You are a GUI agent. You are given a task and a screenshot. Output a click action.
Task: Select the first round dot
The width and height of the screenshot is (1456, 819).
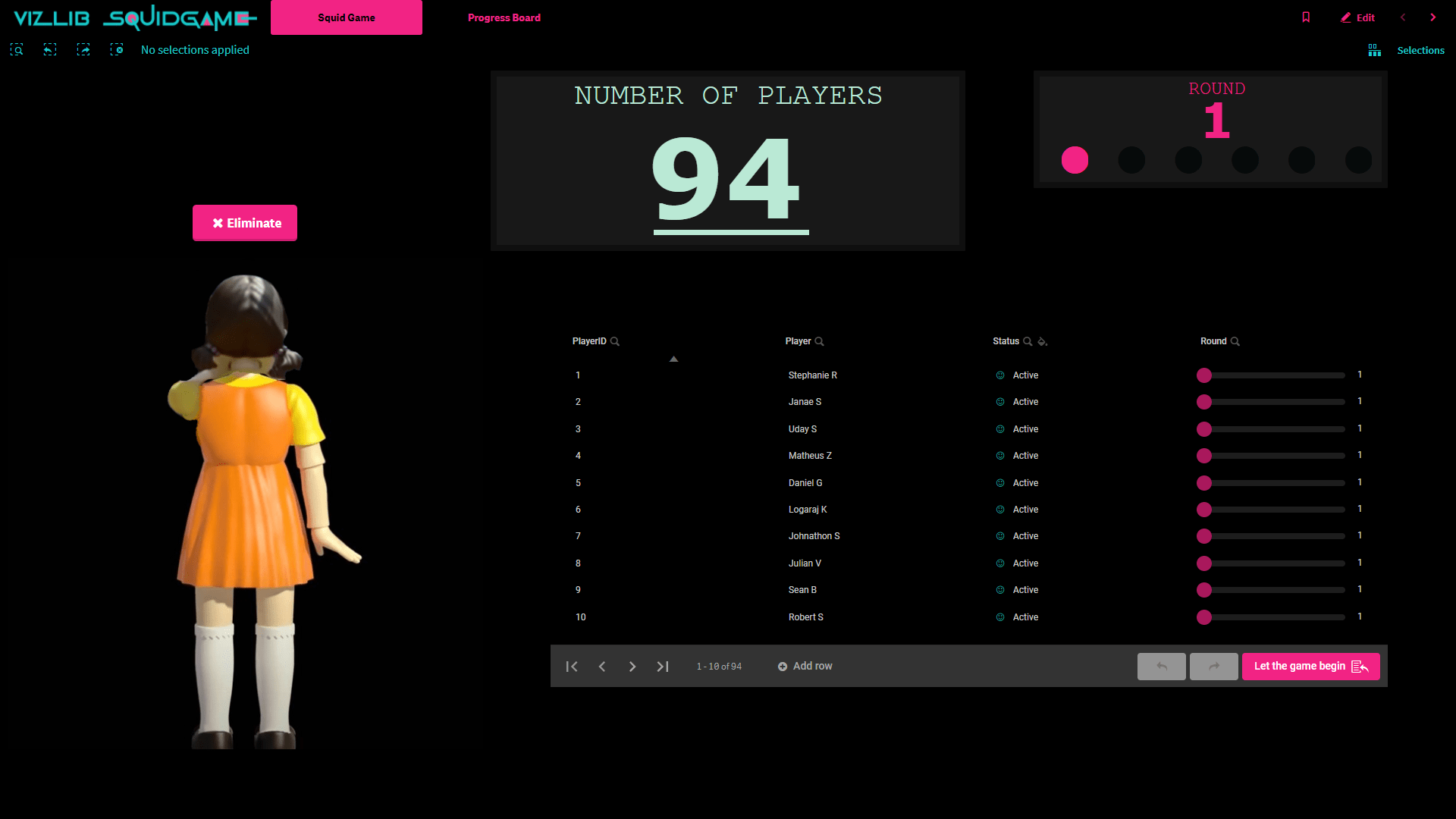[1075, 160]
